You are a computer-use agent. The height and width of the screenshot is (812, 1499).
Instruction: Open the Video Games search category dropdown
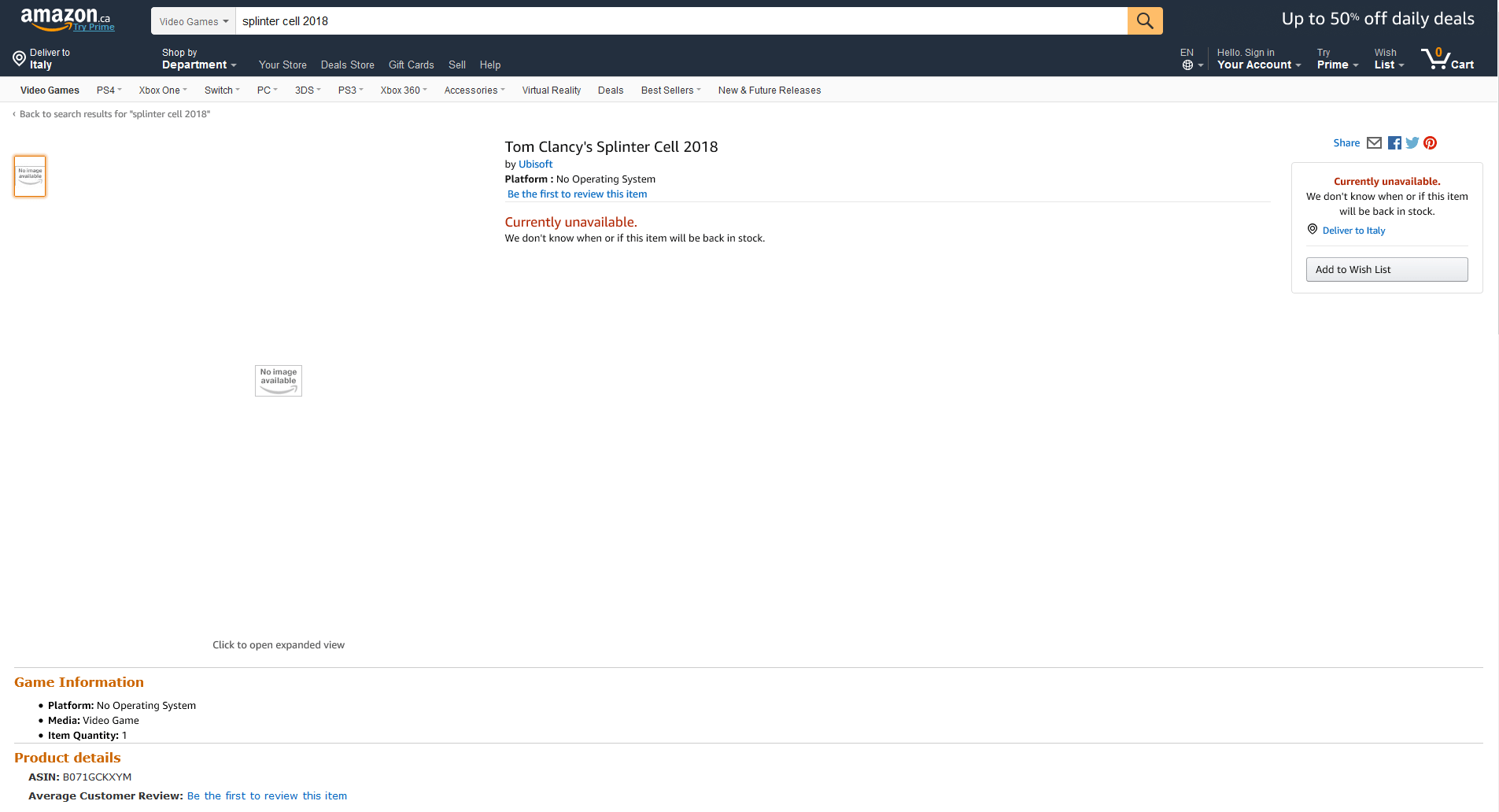click(x=194, y=21)
